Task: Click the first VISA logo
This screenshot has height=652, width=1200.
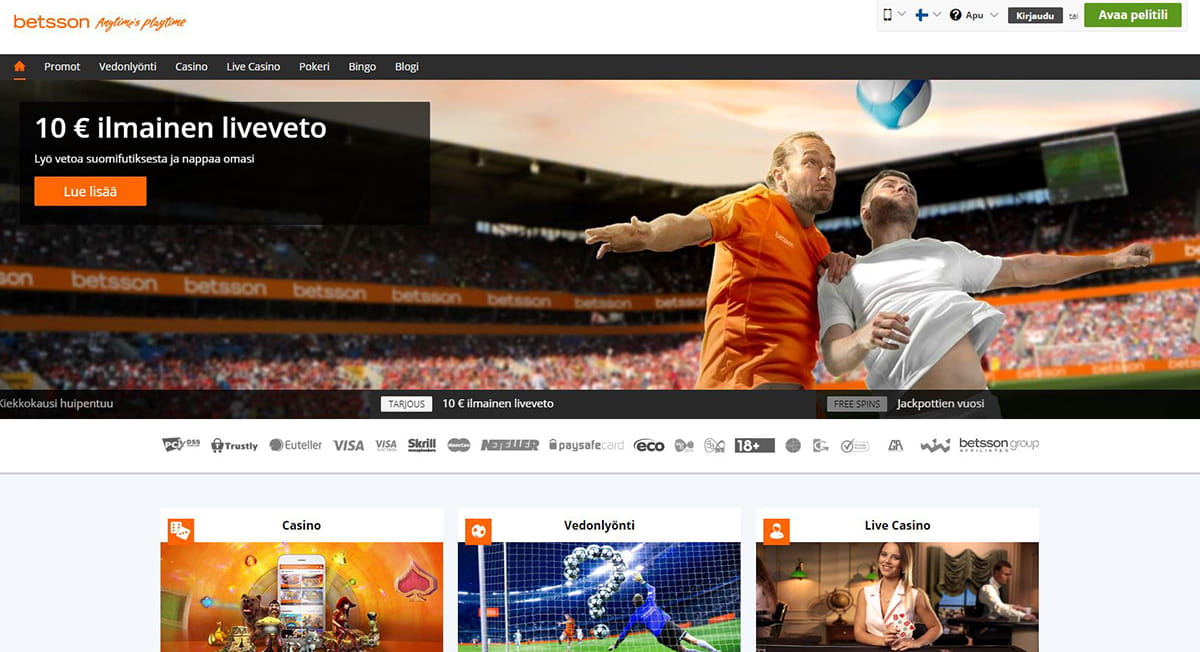Action: [x=348, y=445]
